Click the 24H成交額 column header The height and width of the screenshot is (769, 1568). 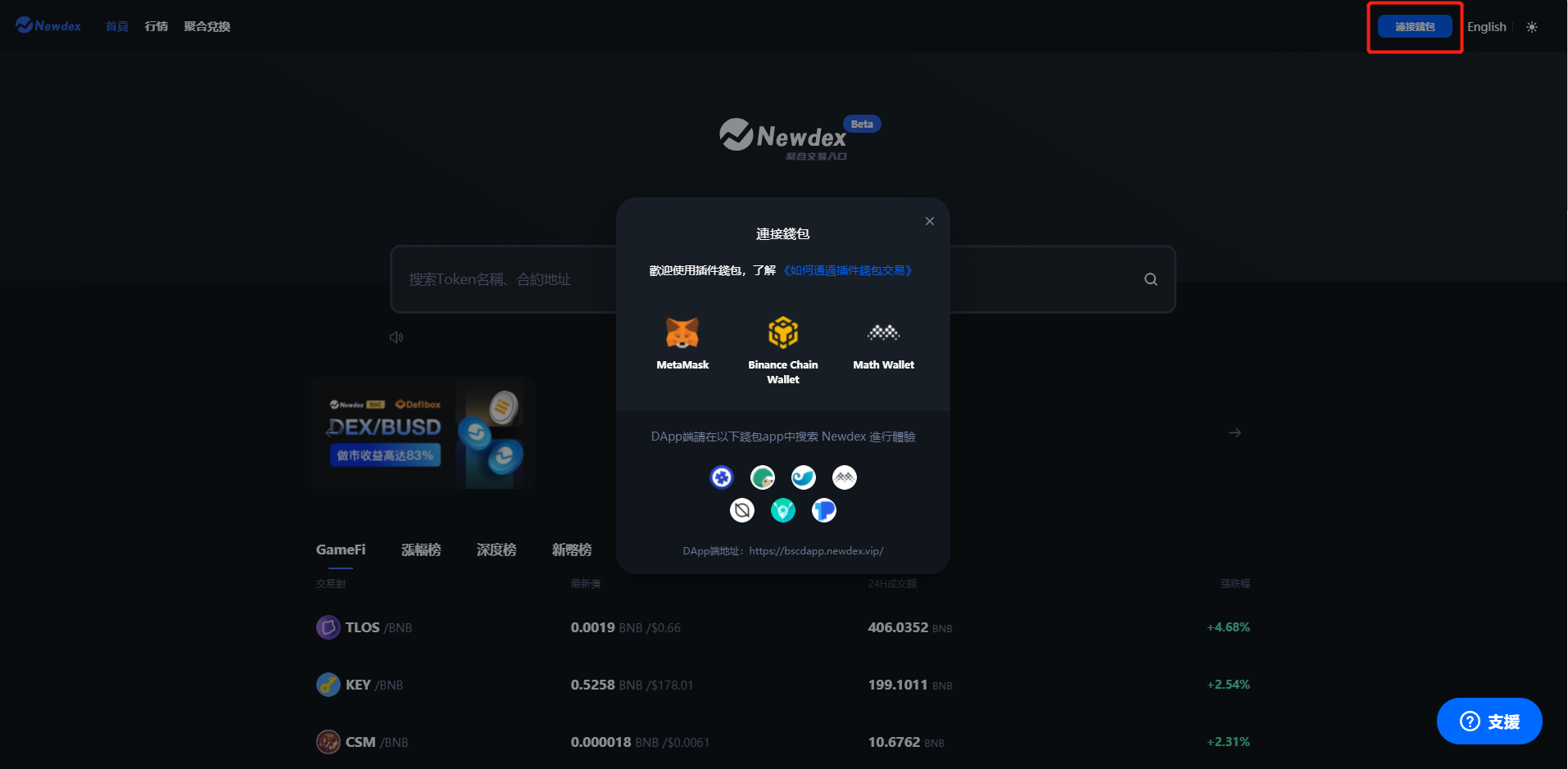point(892,584)
